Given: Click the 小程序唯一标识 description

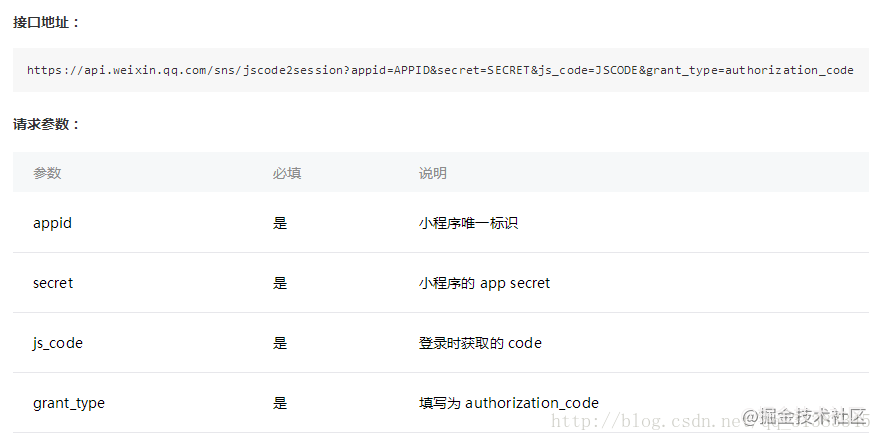Looking at the screenshot, I should [468, 223].
